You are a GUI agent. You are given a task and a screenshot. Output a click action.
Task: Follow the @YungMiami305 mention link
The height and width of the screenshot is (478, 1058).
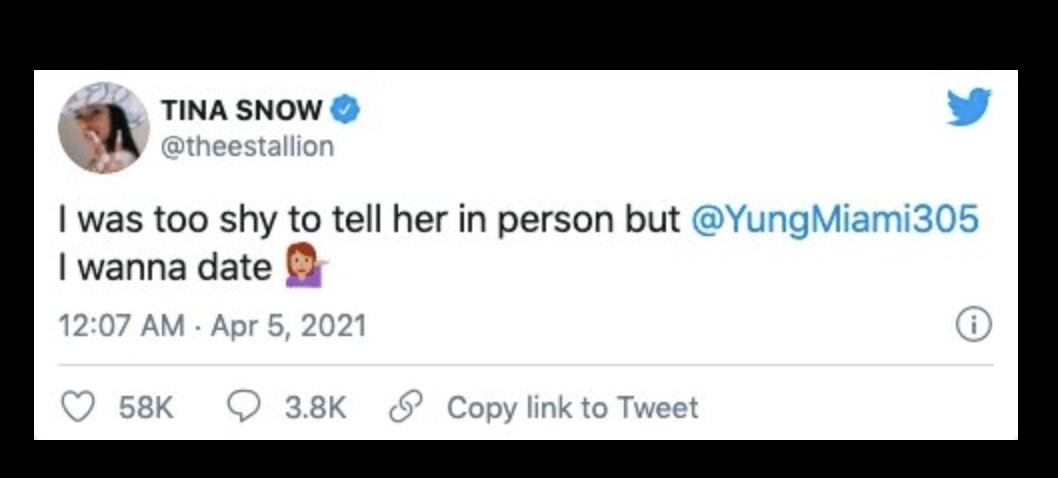pos(835,220)
